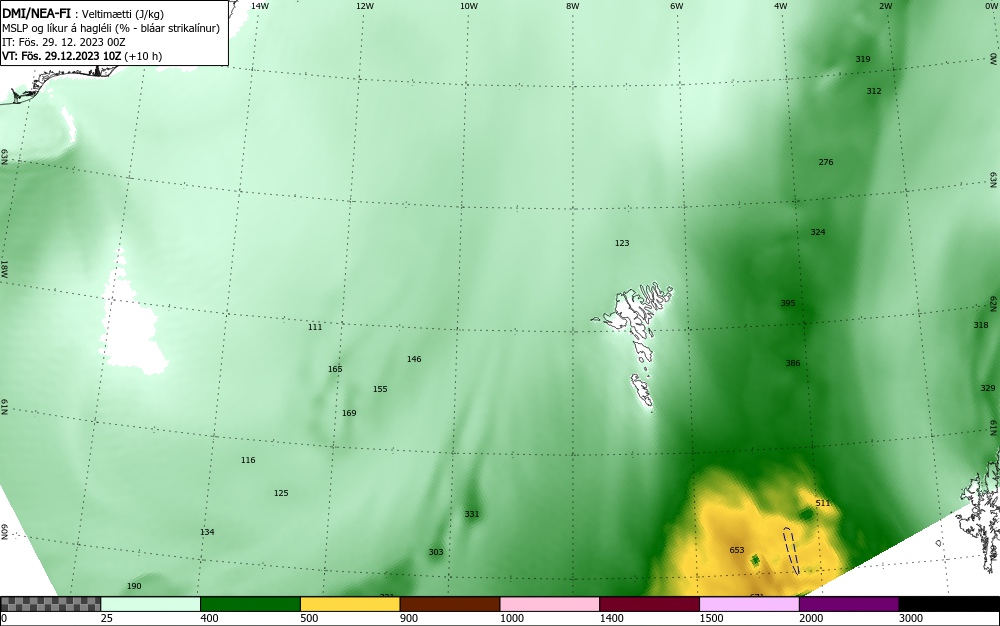Select the pink 1000–1400 legend swatch

point(550,604)
